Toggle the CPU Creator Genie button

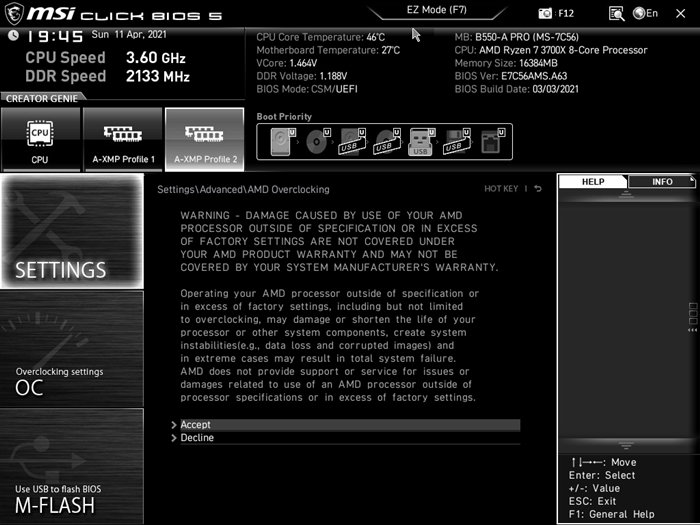40,139
